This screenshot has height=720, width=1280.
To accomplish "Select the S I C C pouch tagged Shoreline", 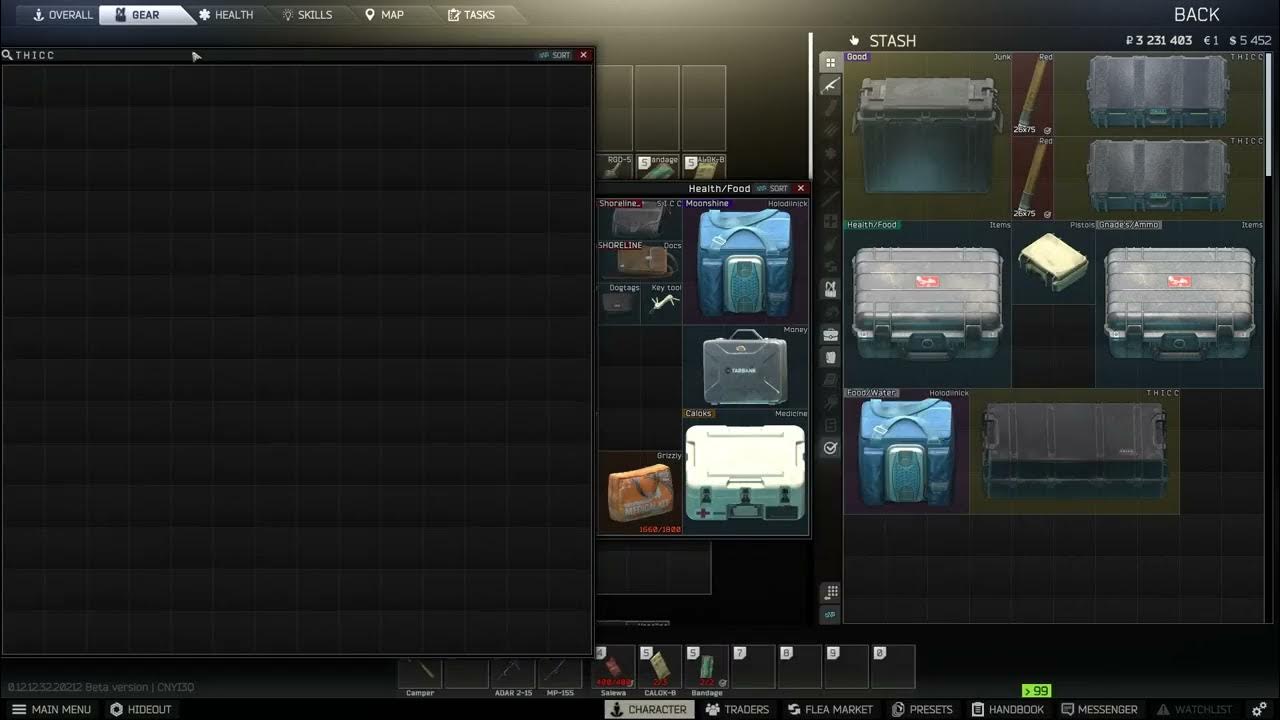I will click(640, 219).
